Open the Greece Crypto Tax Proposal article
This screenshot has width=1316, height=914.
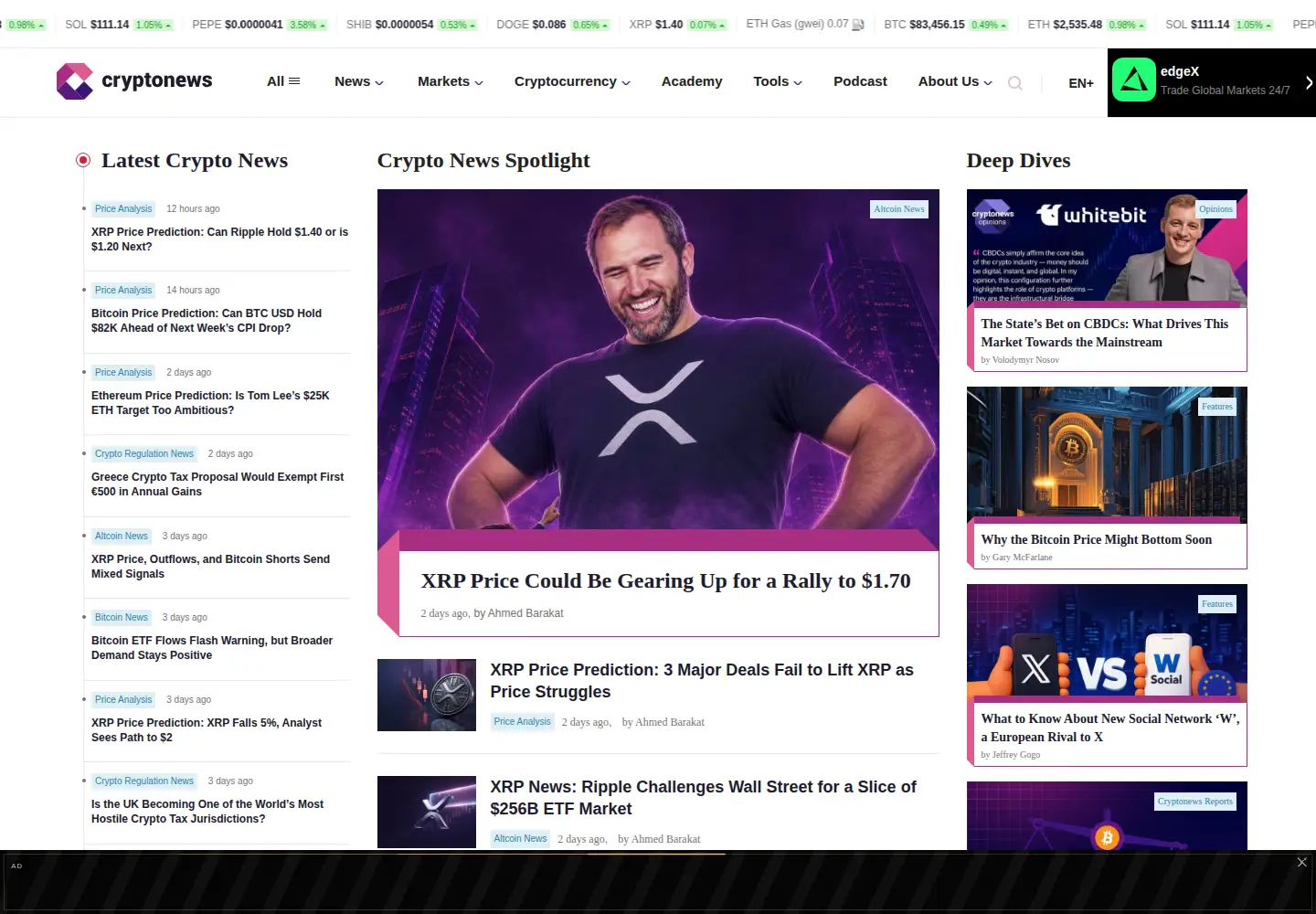(218, 484)
